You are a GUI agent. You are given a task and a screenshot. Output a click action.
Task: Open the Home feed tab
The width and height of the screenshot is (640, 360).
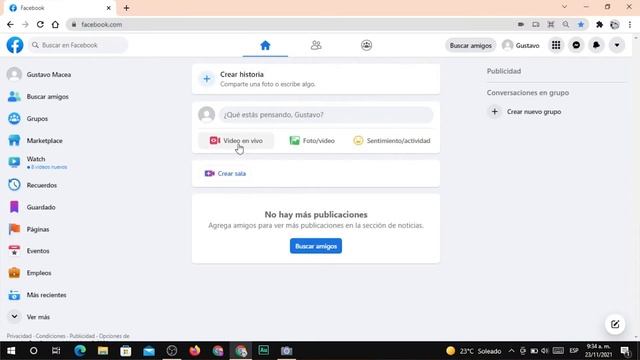click(x=265, y=45)
